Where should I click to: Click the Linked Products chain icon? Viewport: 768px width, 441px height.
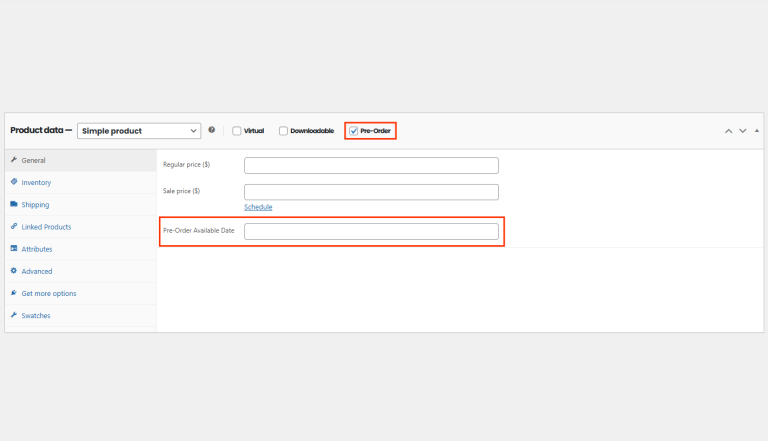point(14,226)
